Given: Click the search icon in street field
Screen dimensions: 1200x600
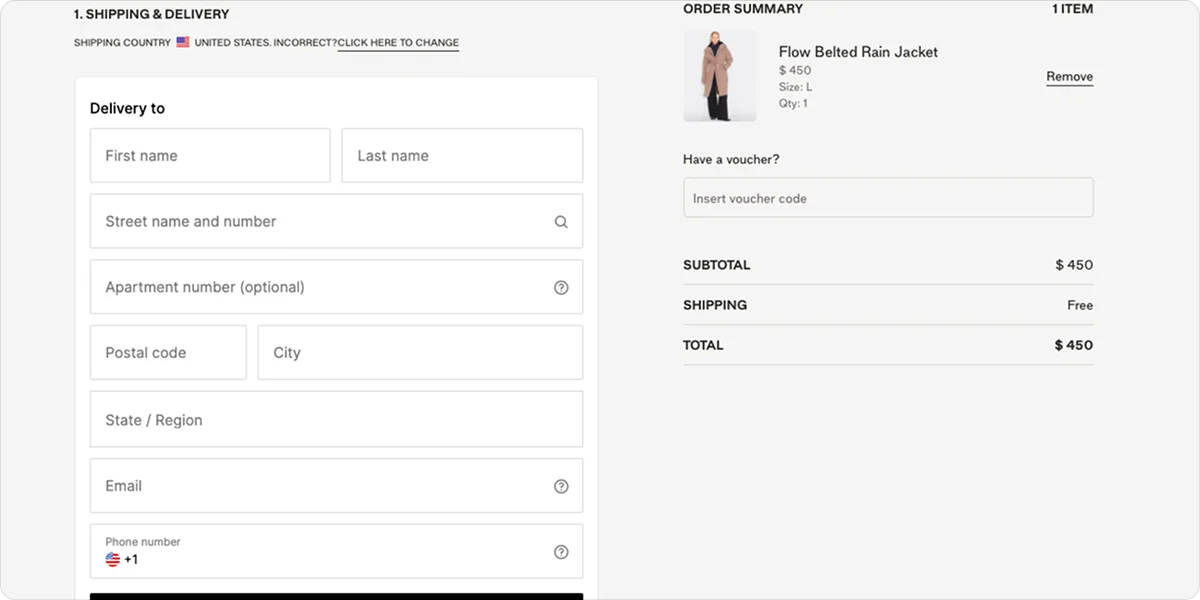Looking at the screenshot, I should pyautogui.click(x=561, y=222).
